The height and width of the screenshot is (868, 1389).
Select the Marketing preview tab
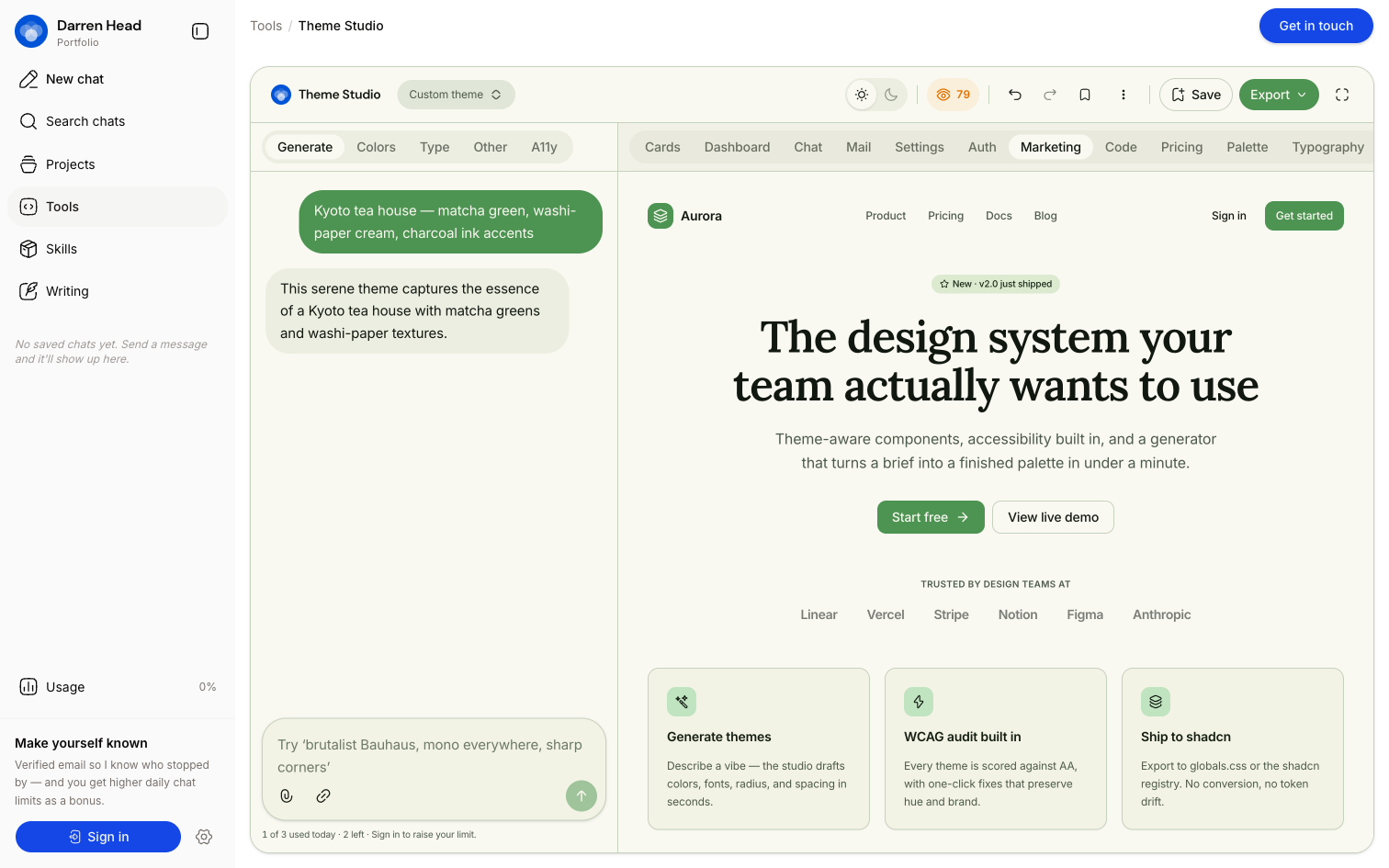pyautogui.click(x=1051, y=147)
